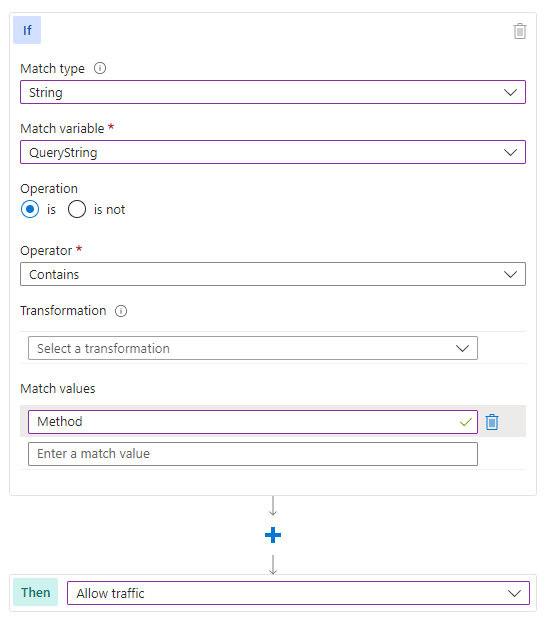The height and width of the screenshot is (623, 551).
Task: Open the Allow traffic action dropdown
Action: pos(298,593)
